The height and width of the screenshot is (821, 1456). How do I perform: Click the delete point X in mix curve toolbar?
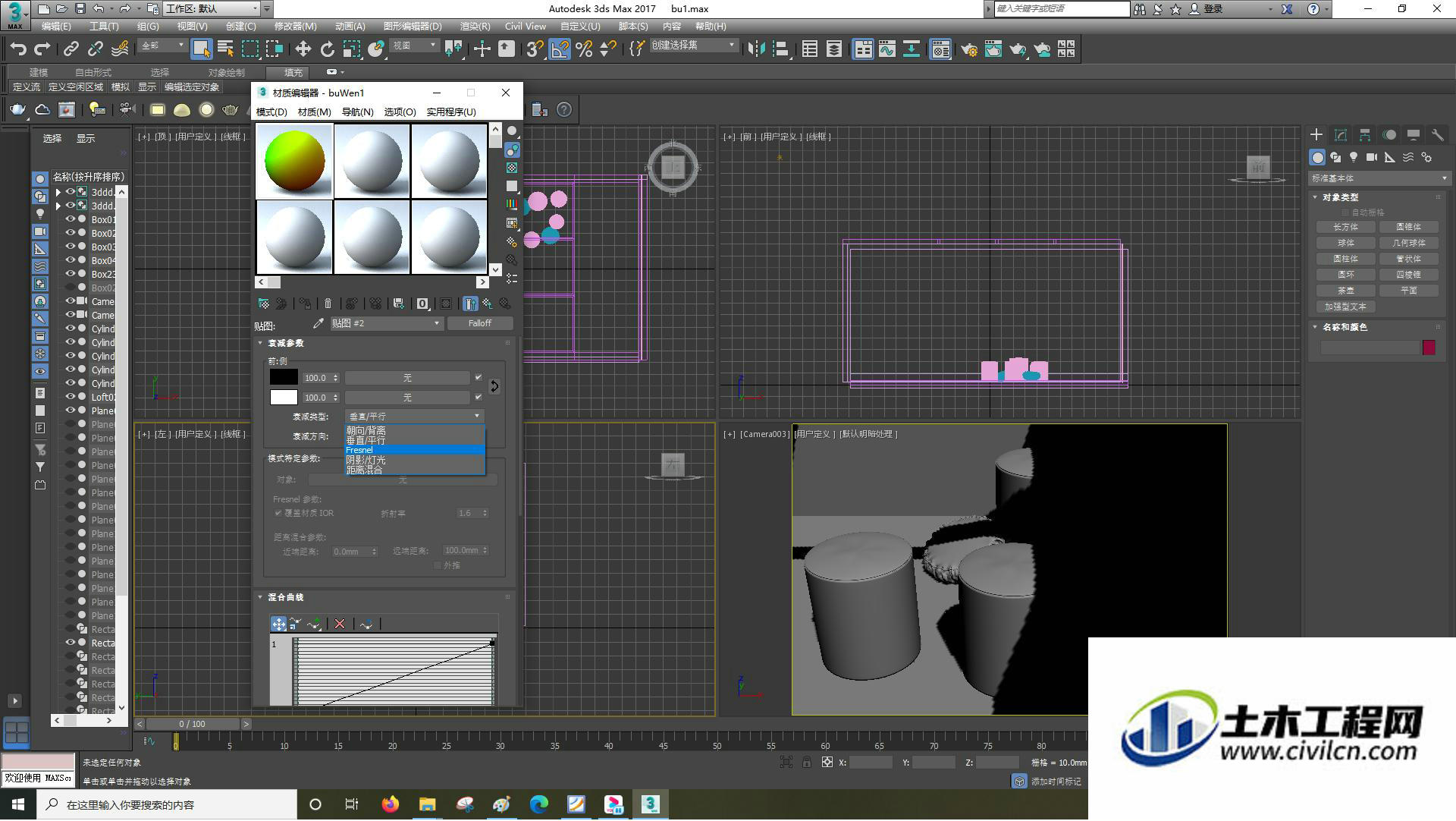pos(340,624)
